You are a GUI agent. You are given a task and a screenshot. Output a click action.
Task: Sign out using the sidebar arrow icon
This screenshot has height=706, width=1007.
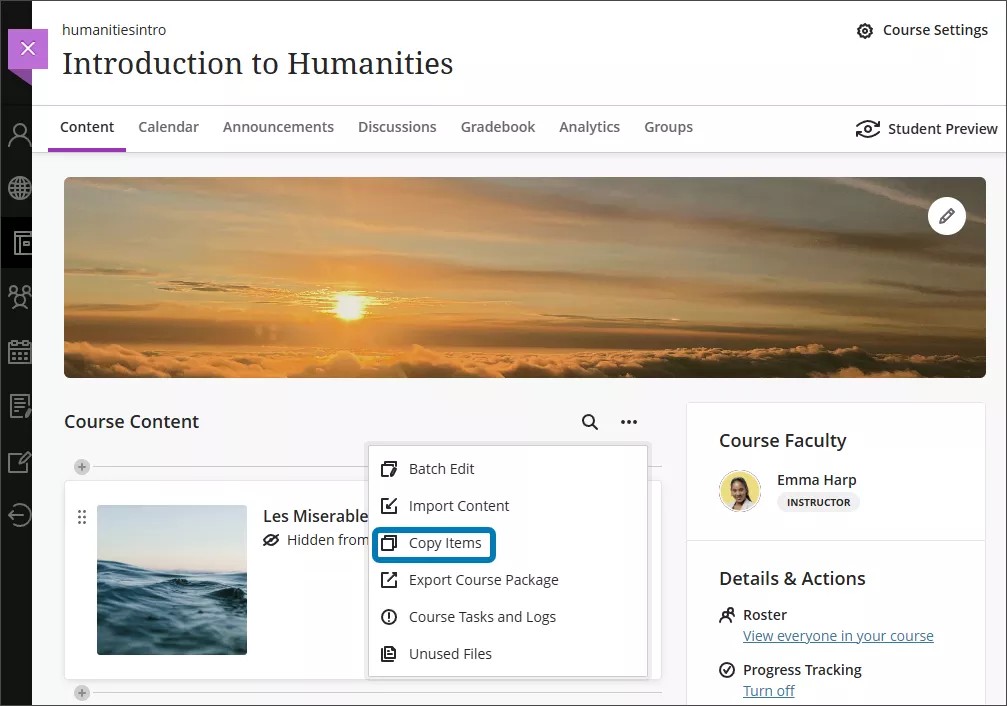coord(18,516)
